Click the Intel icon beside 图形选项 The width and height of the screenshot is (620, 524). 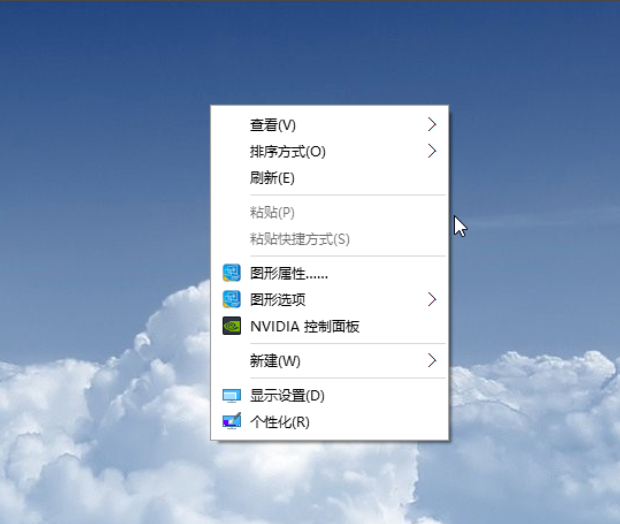[231, 299]
